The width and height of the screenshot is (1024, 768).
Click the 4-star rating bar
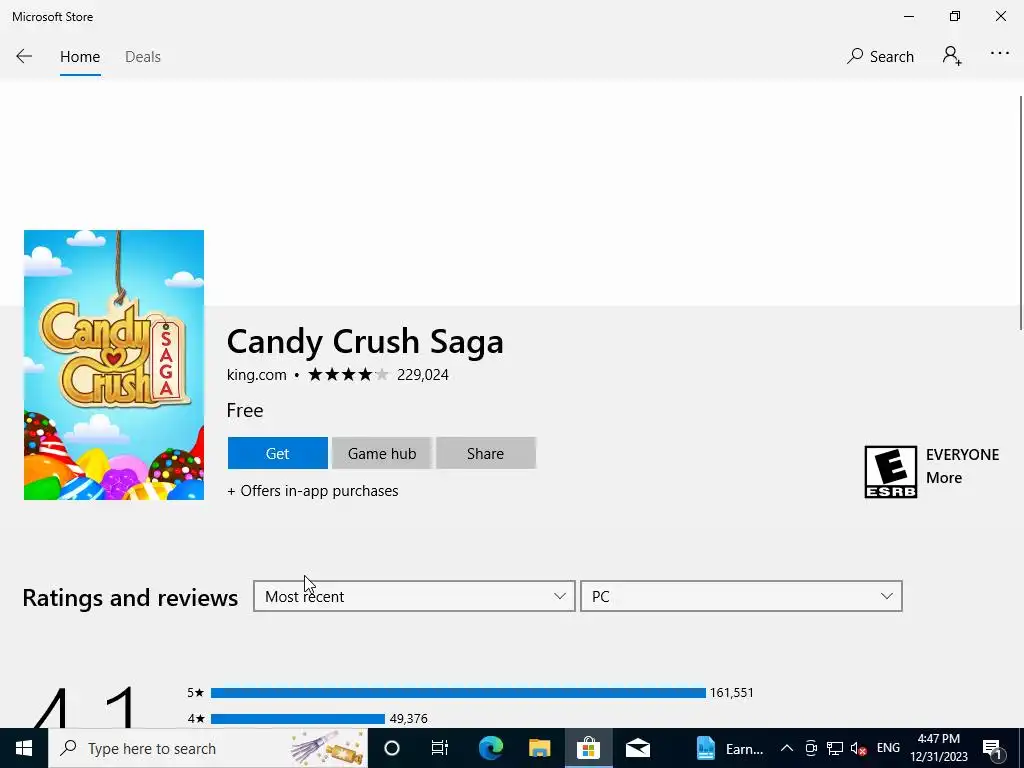point(298,719)
